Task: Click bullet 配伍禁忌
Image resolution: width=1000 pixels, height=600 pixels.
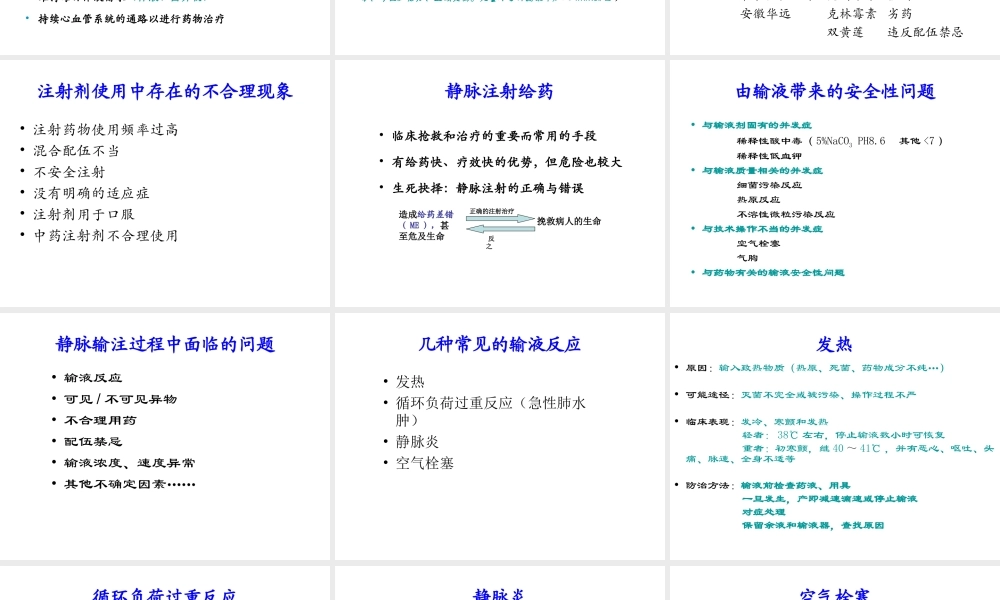Action: [93, 442]
